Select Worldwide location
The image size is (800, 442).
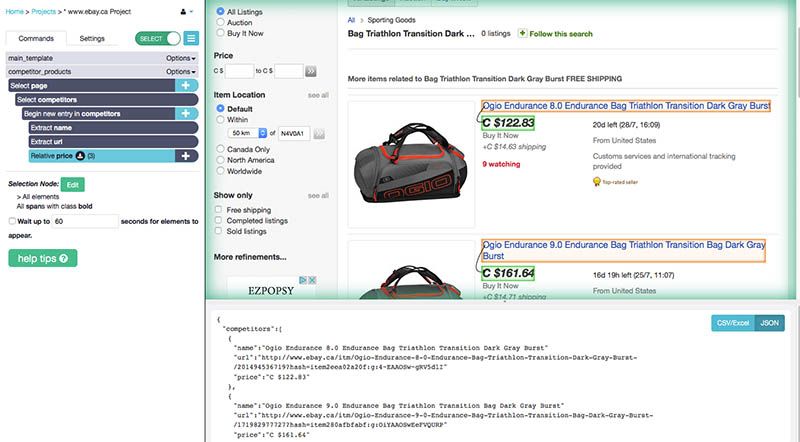coord(220,171)
